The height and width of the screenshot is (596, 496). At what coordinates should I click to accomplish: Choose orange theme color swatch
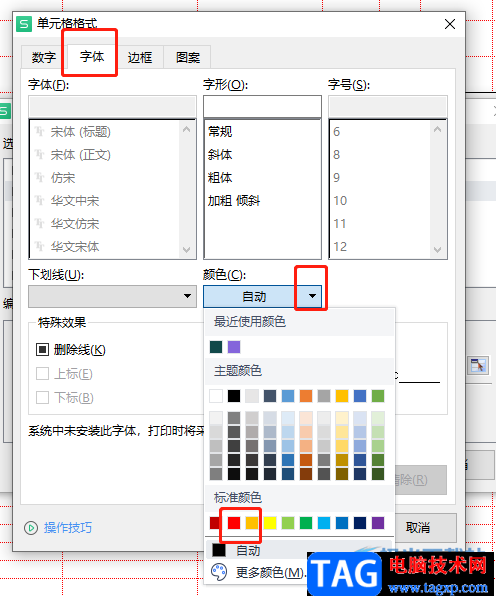pos(306,396)
